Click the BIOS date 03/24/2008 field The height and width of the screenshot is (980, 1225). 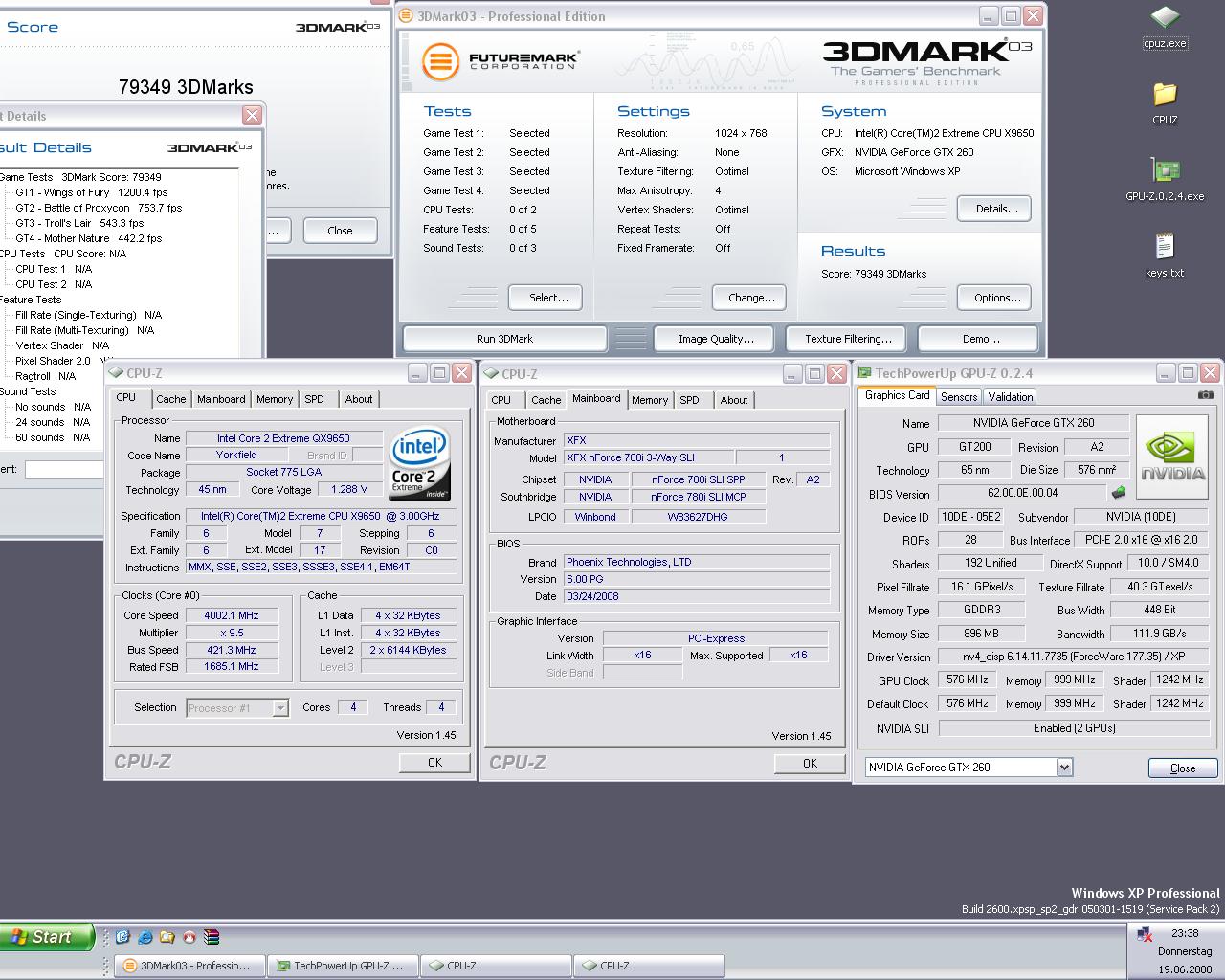point(697,596)
